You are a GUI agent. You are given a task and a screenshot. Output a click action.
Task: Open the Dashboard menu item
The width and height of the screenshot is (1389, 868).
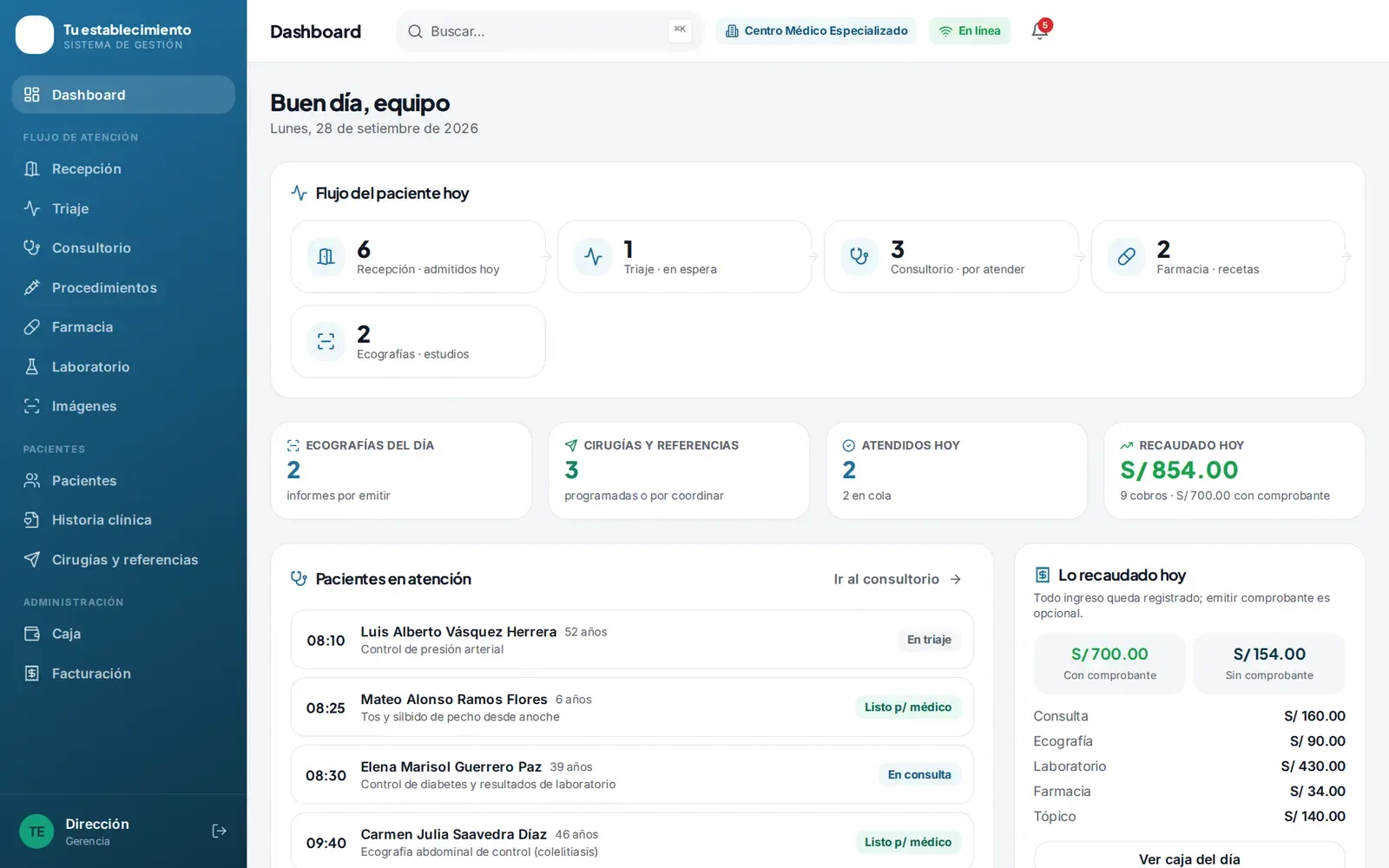(x=123, y=95)
